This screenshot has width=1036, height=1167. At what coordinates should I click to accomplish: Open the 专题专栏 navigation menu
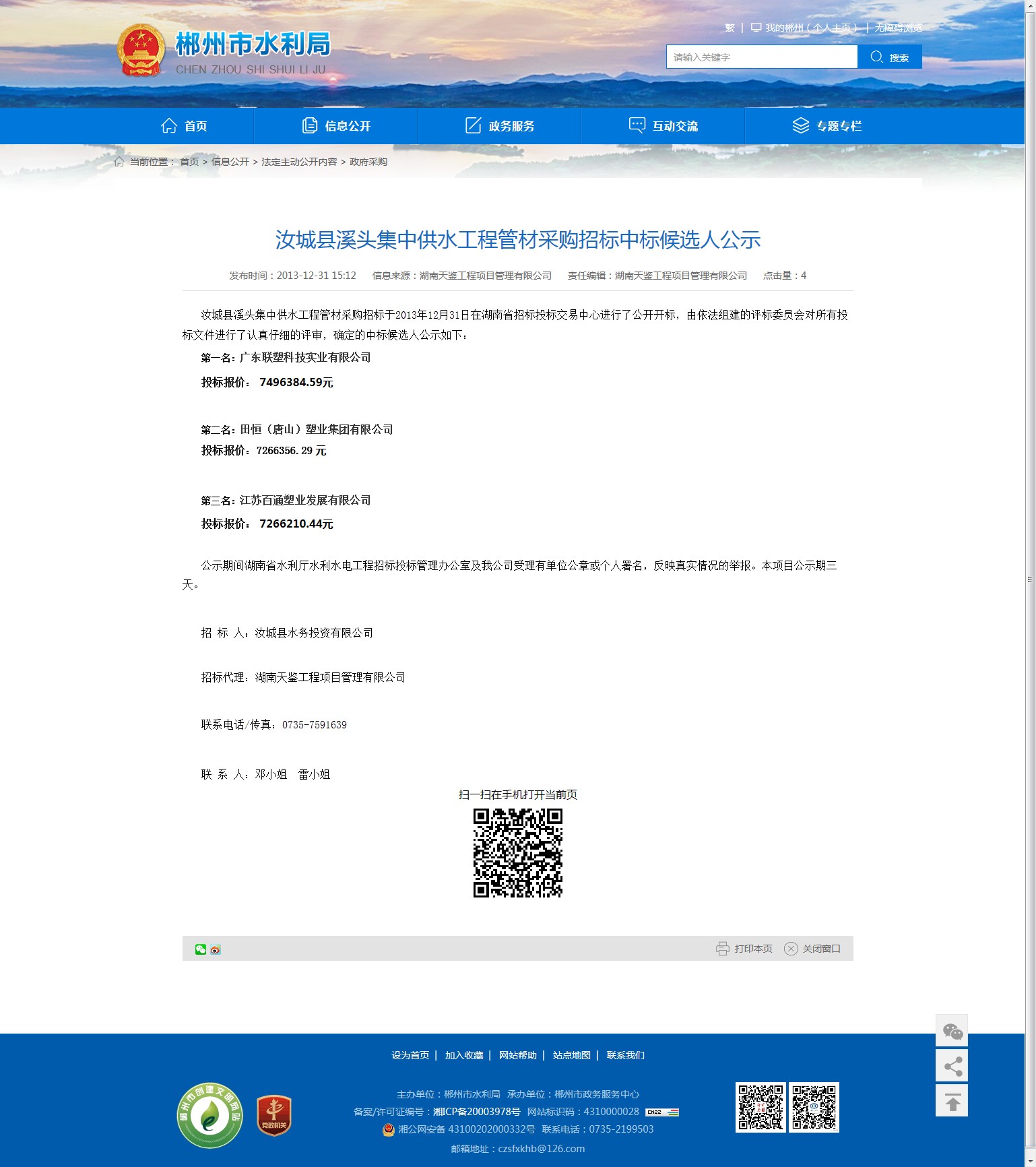point(827,126)
